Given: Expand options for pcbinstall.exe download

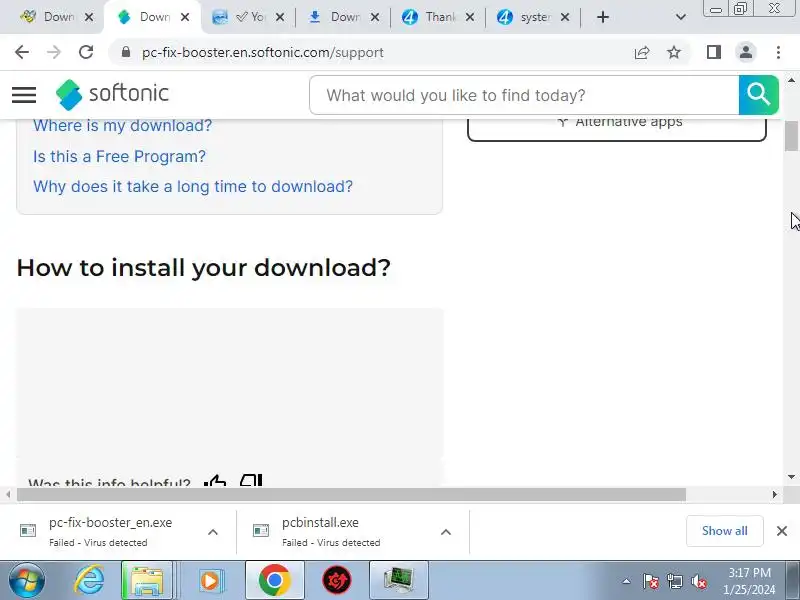Looking at the screenshot, I should (x=445, y=532).
